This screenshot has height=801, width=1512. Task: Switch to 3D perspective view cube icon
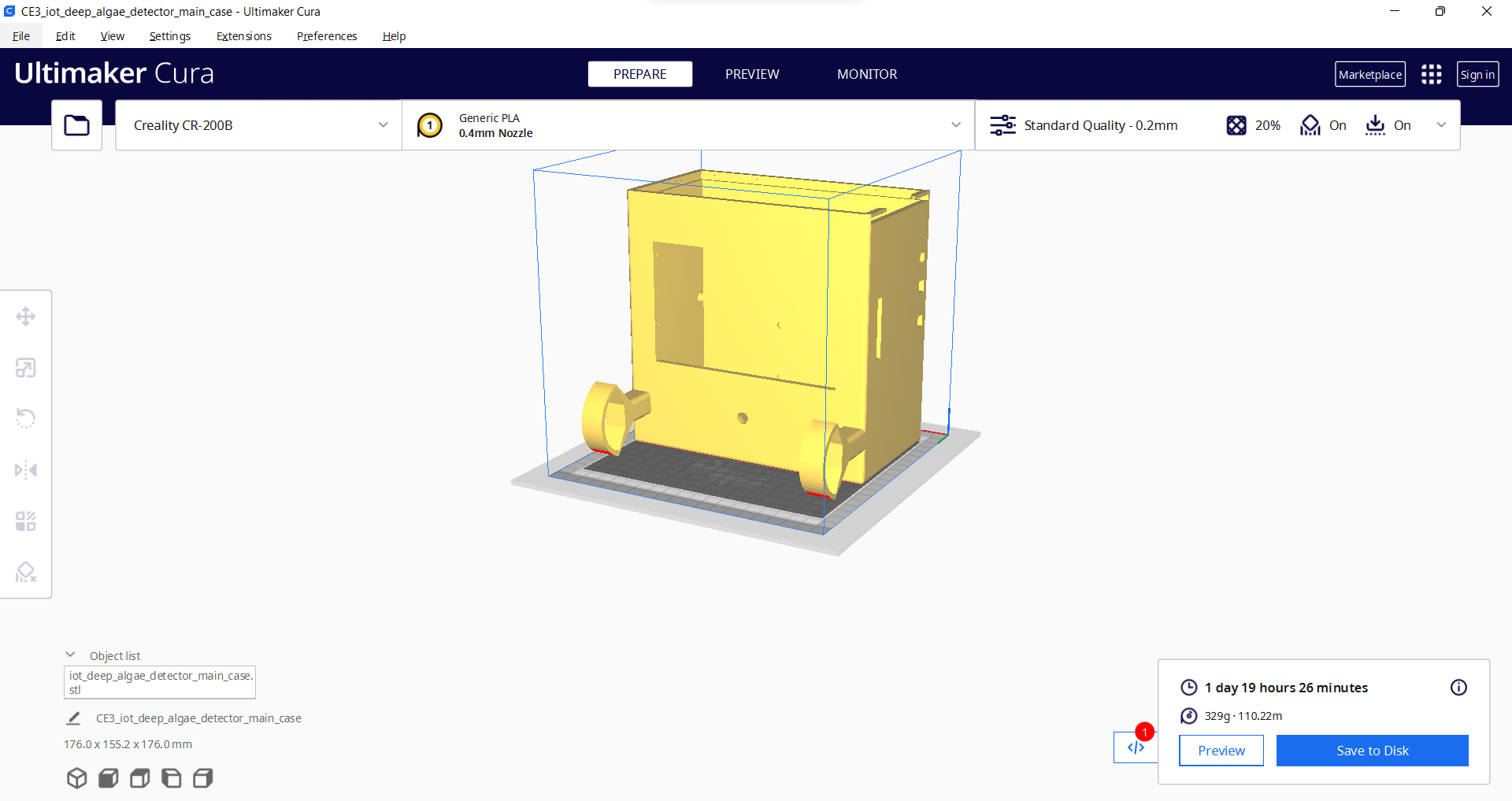[77, 778]
